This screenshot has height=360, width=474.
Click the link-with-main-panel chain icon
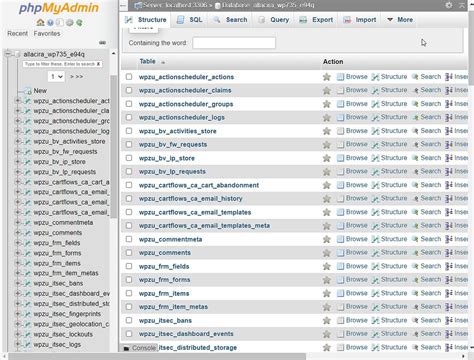pyautogui.click(x=102, y=43)
